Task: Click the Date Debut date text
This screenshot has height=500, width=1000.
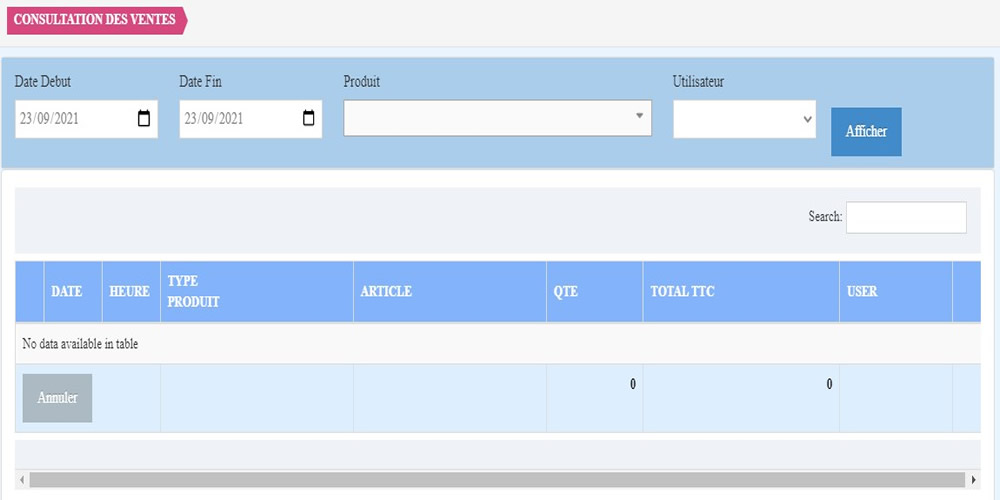Action: pos(50,119)
